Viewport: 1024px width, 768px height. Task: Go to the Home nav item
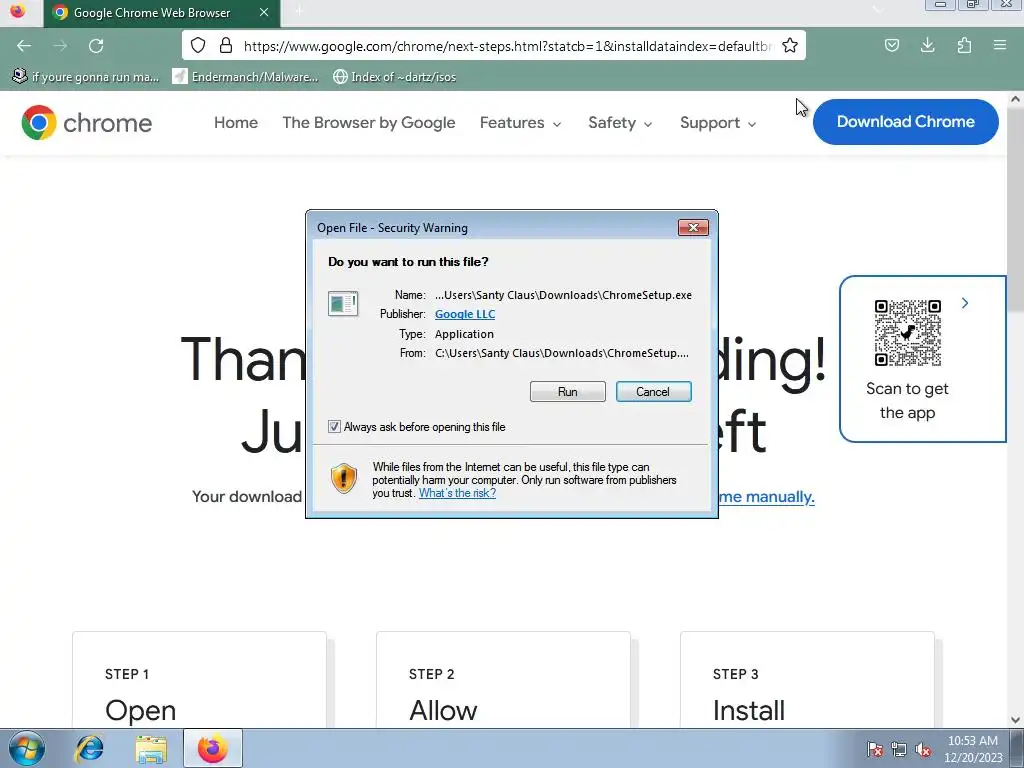[236, 123]
